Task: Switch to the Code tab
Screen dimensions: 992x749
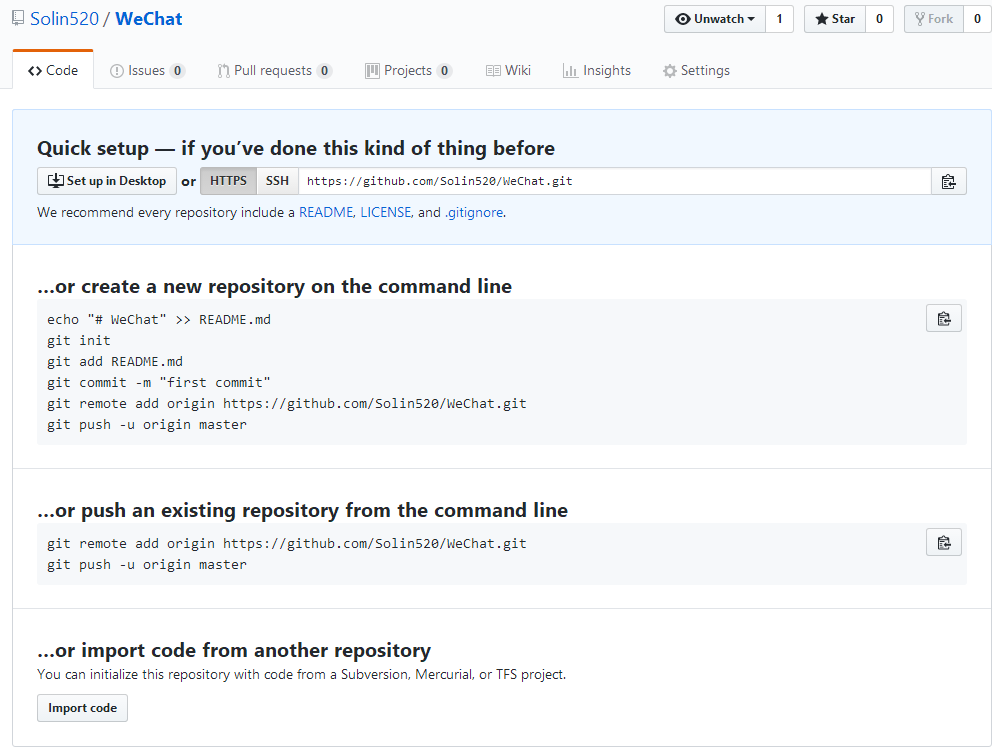Action: pyautogui.click(x=53, y=70)
